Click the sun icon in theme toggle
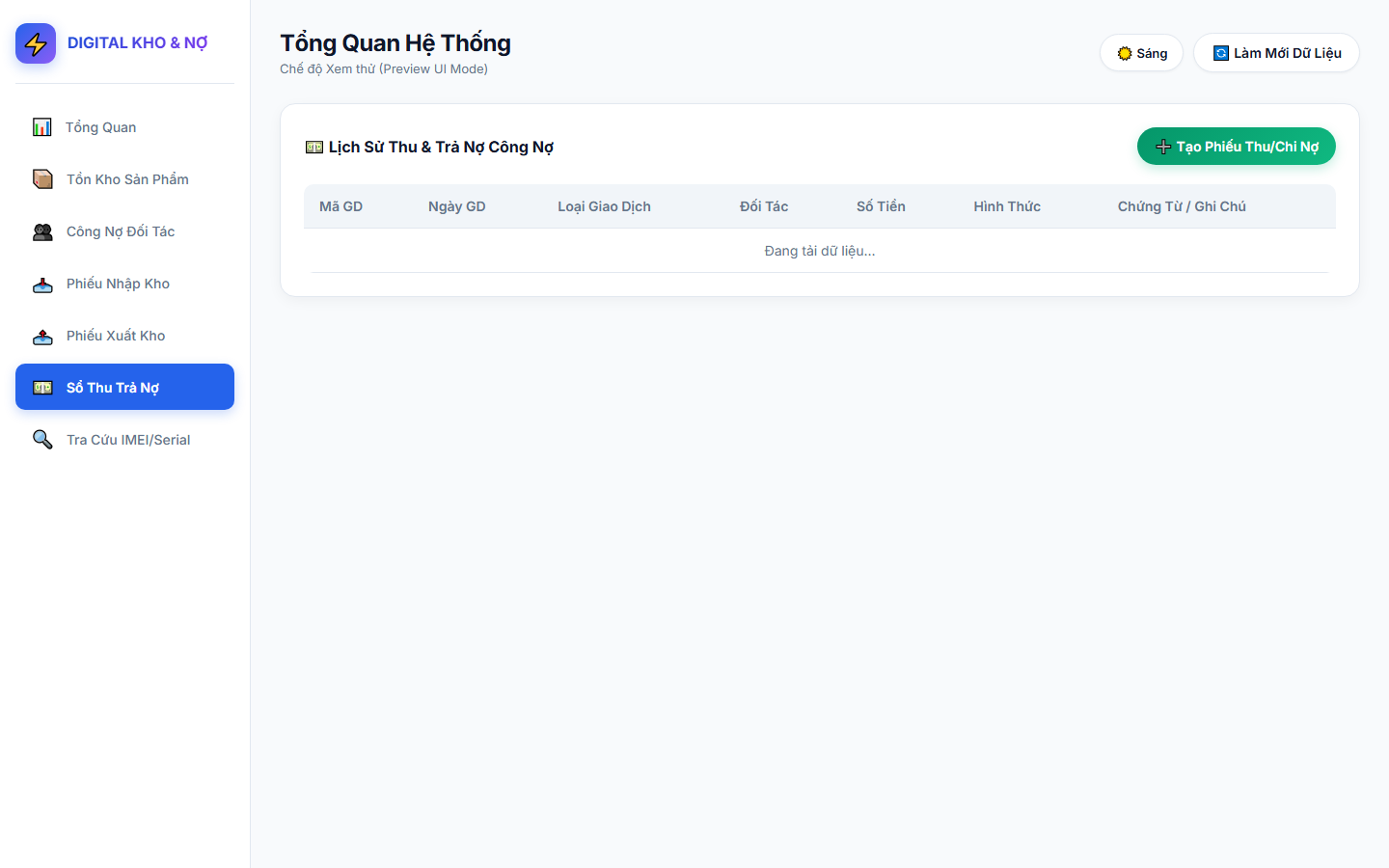The height and width of the screenshot is (868, 1389). 1125,53
